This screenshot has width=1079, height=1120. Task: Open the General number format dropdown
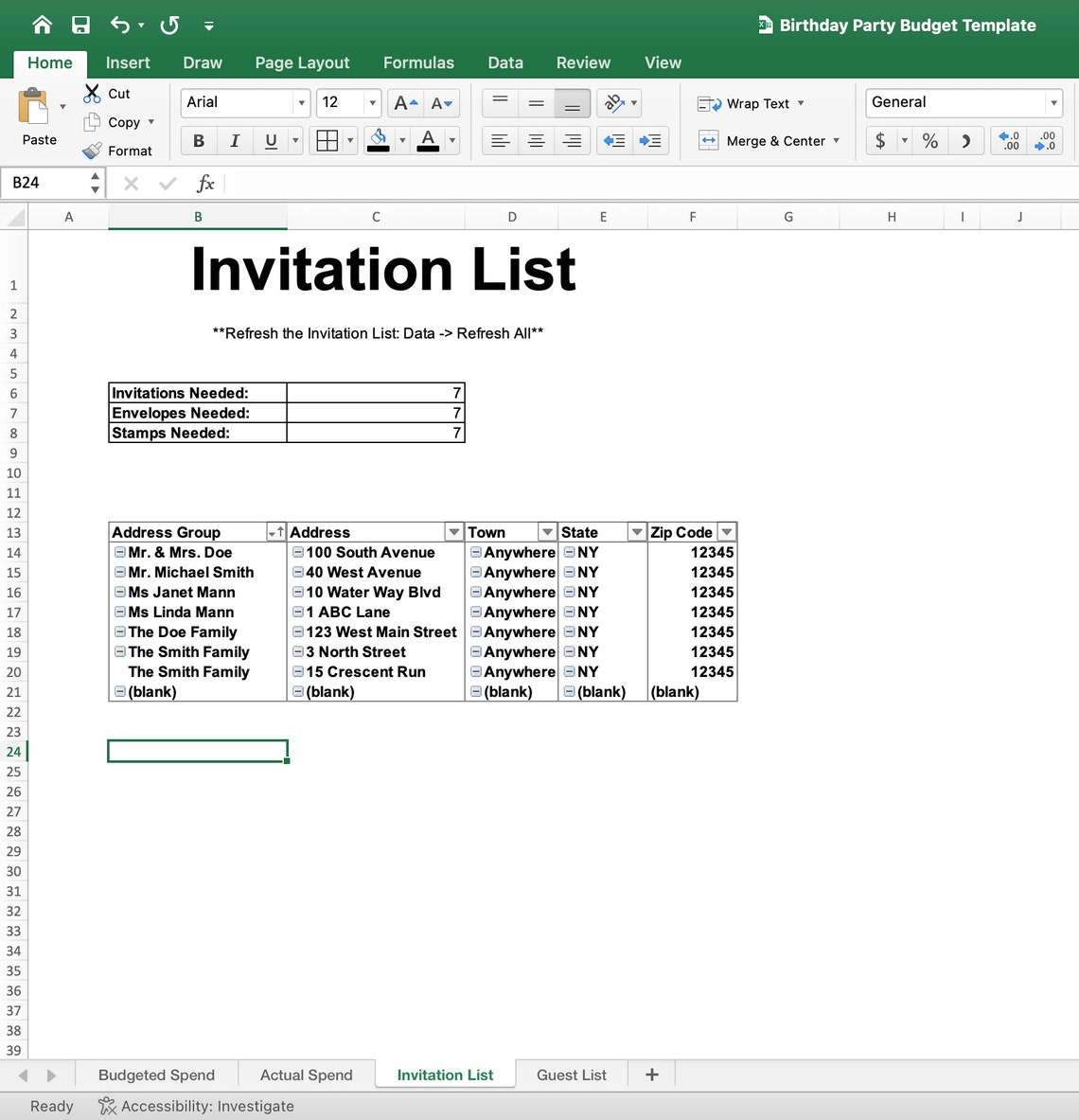(x=1053, y=102)
